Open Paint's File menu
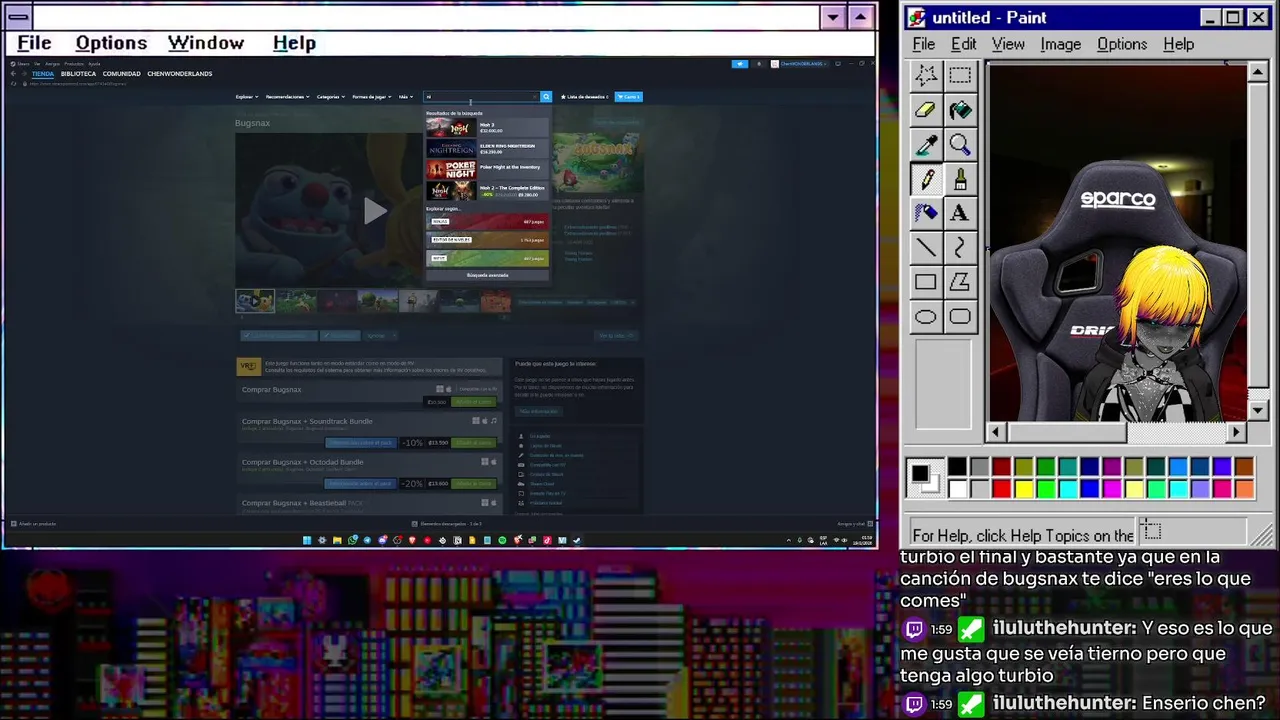The image size is (1280, 720). coord(924,44)
